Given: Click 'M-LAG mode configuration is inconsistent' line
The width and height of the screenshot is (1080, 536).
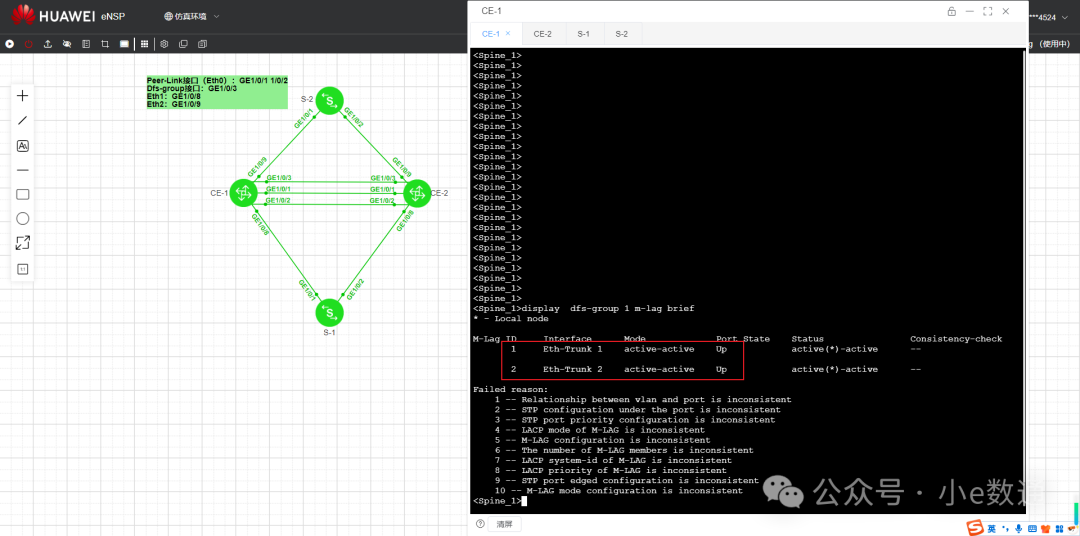Looking at the screenshot, I should [x=634, y=491].
